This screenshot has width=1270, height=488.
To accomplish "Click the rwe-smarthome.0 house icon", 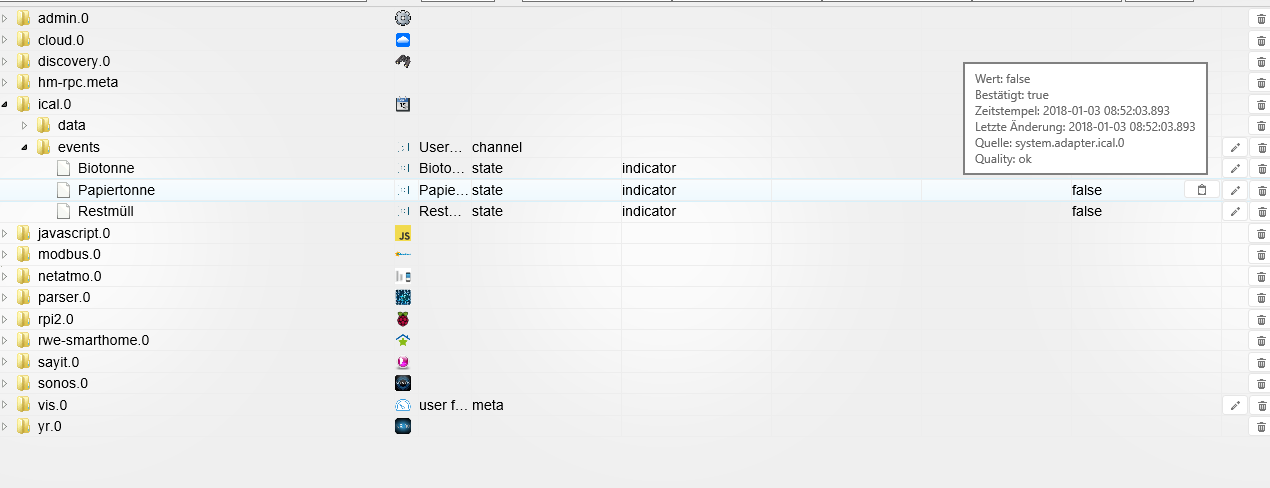I will click(403, 340).
